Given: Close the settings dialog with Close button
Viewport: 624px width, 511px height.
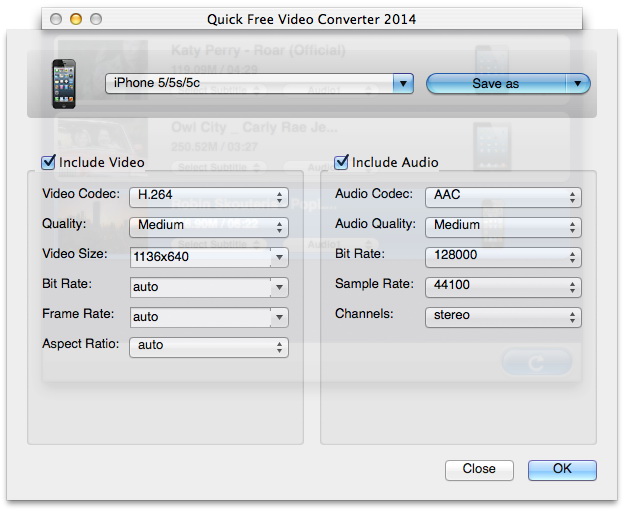Looking at the screenshot, I should [x=479, y=470].
